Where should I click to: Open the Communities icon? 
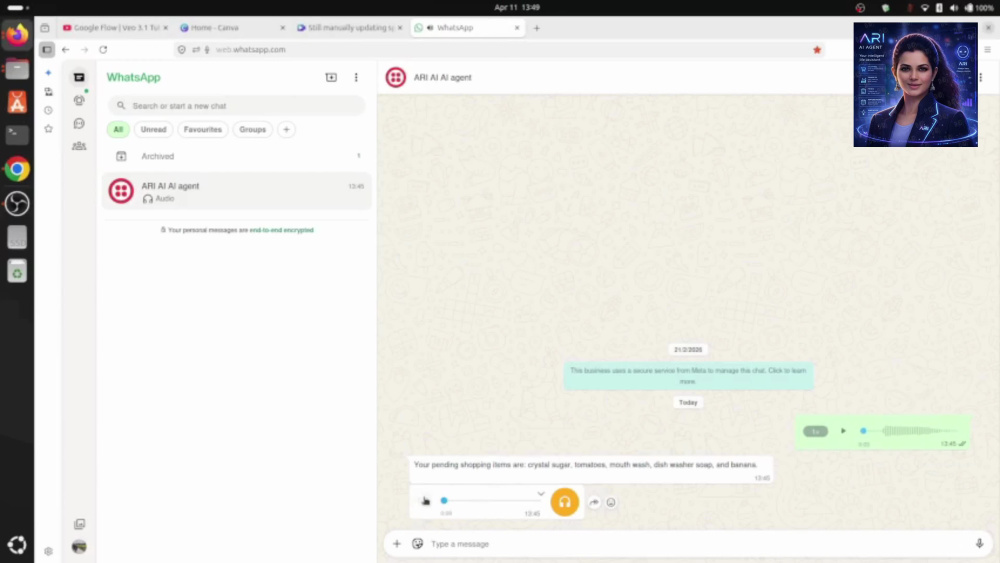click(79, 146)
